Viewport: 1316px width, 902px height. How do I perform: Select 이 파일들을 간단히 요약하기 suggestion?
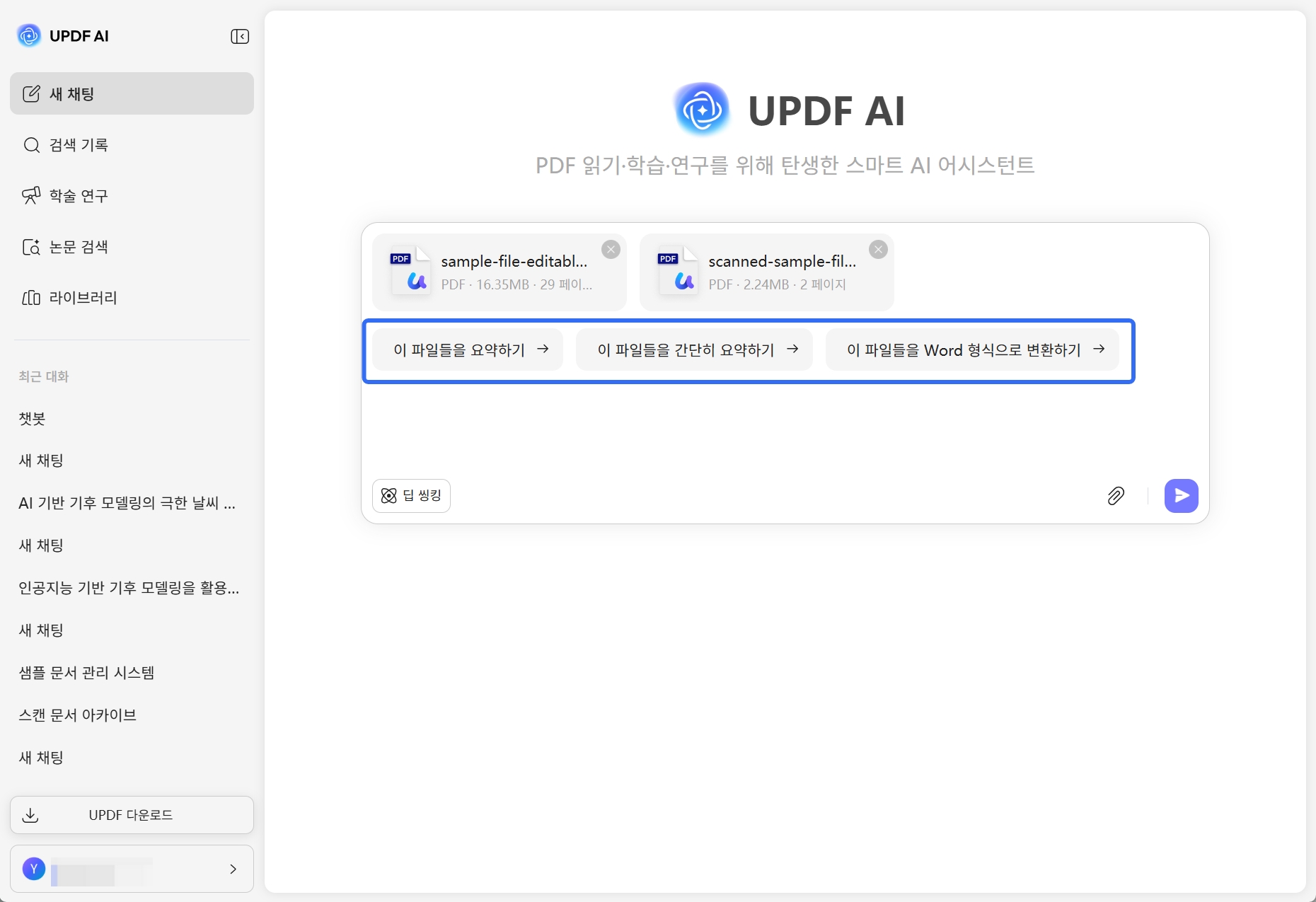pyautogui.click(x=694, y=349)
